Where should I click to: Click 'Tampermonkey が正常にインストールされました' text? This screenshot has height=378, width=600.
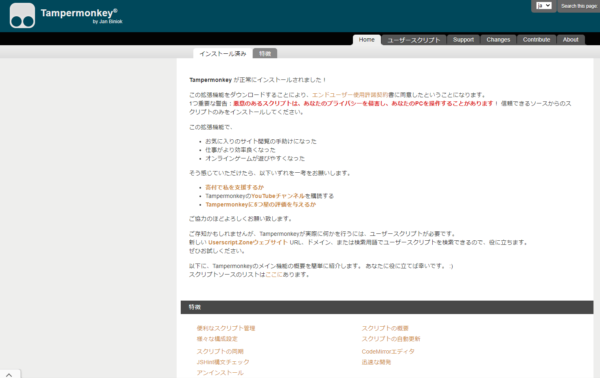(258, 80)
